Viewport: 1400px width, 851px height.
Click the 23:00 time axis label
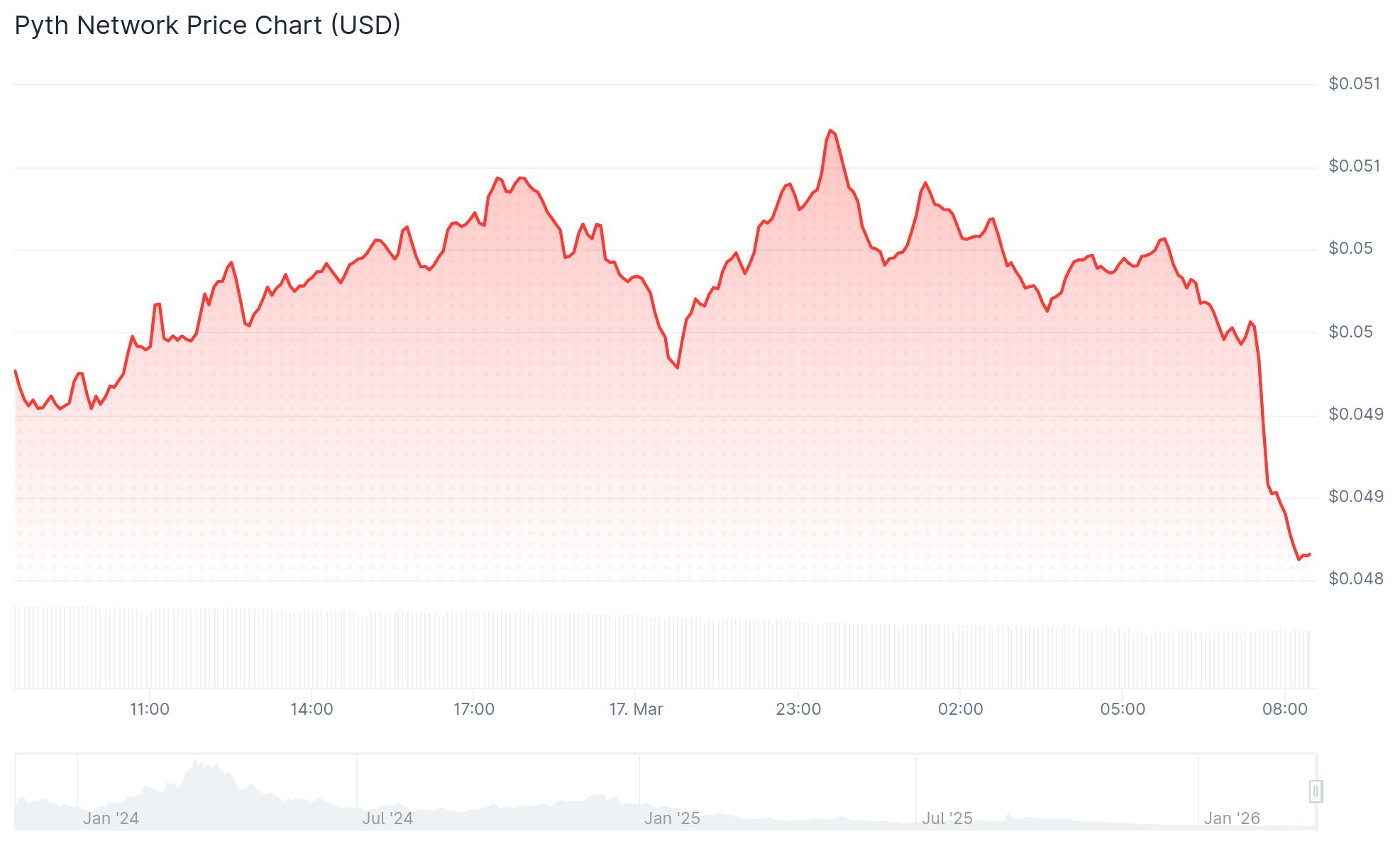[798, 709]
